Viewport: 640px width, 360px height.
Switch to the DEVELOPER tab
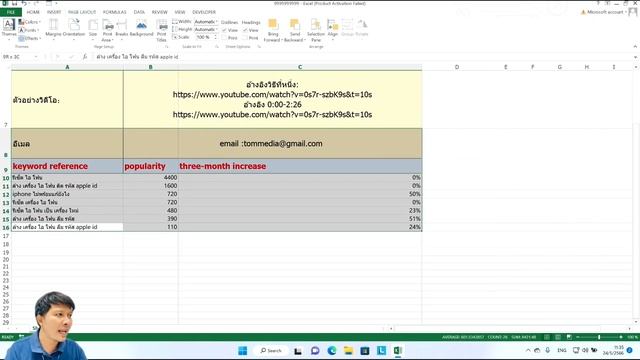coord(204,12)
